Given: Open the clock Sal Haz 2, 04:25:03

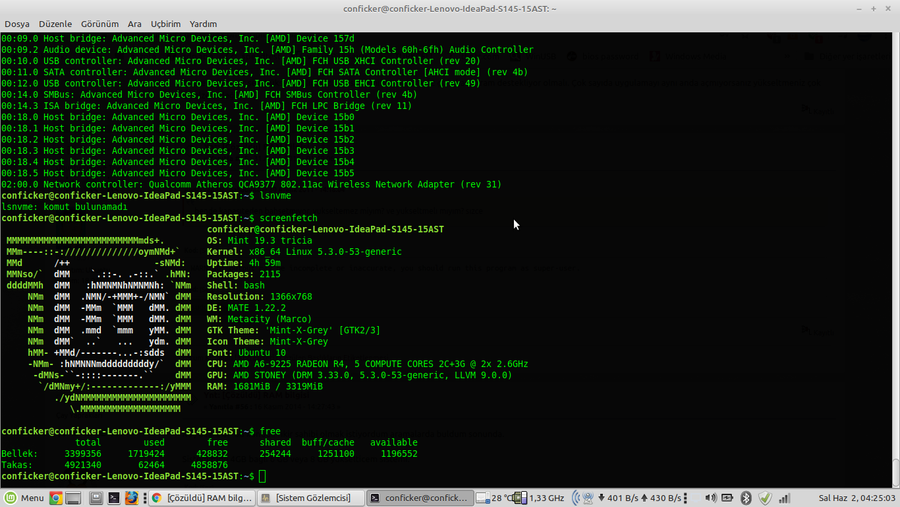Looking at the screenshot, I should (856, 498).
